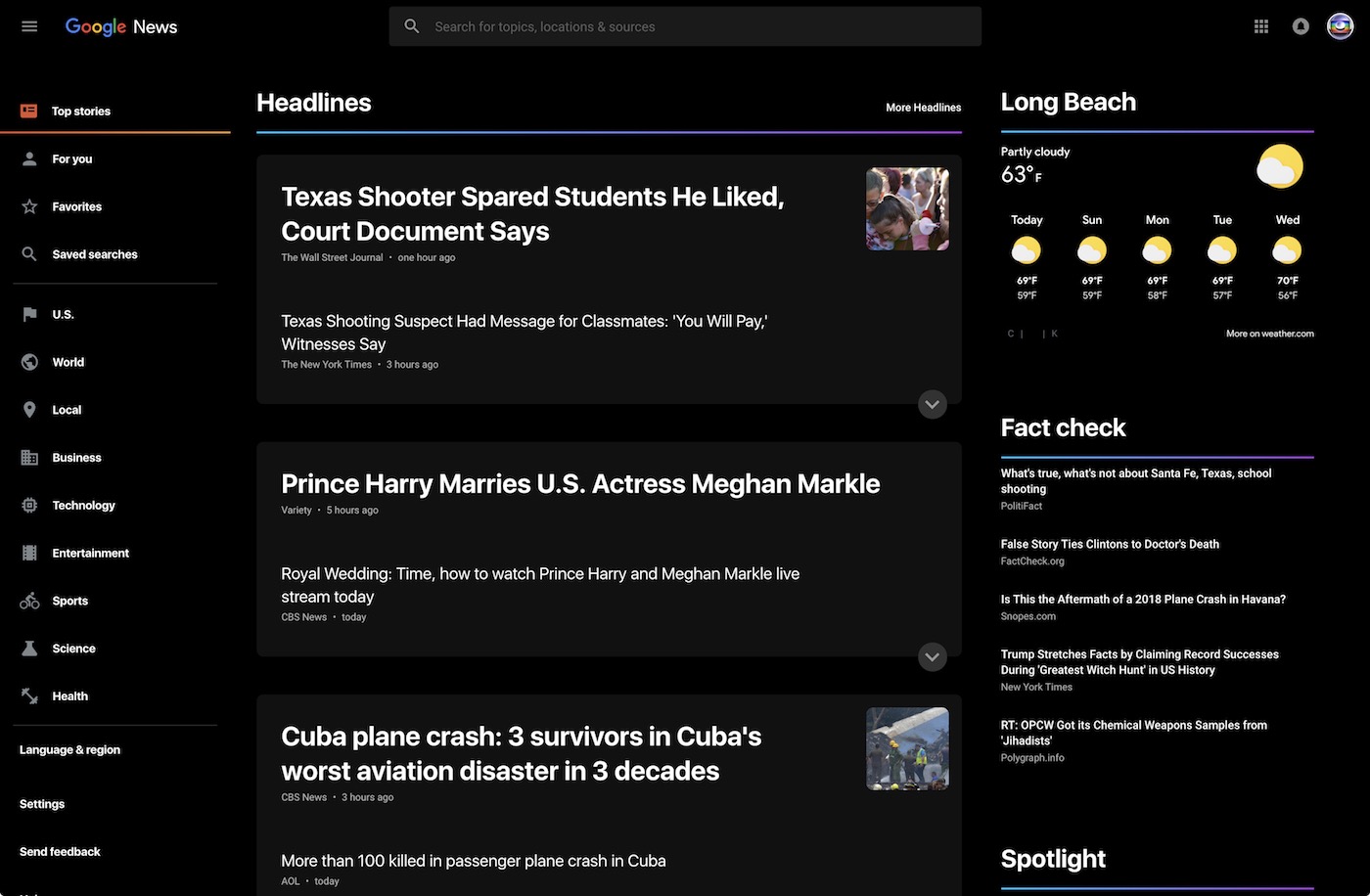Image resolution: width=1370 pixels, height=896 pixels.
Task: Click the Saved searches magnifier icon
Action: pyautogui.click(x=29, y=254)
